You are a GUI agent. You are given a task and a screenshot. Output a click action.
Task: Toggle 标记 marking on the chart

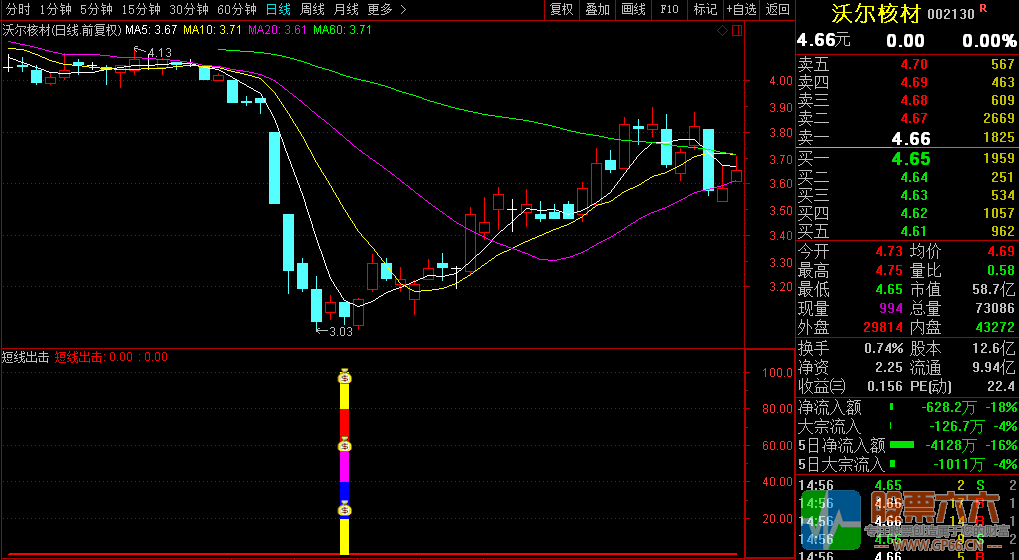(x=705, y=9)
